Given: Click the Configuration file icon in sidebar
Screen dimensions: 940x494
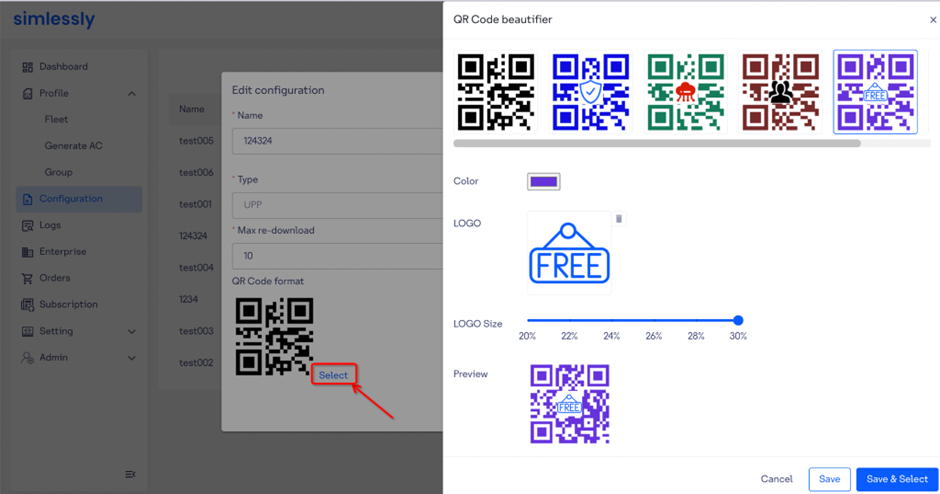Looking at the screenshot, I should click(x=28, y=199).
